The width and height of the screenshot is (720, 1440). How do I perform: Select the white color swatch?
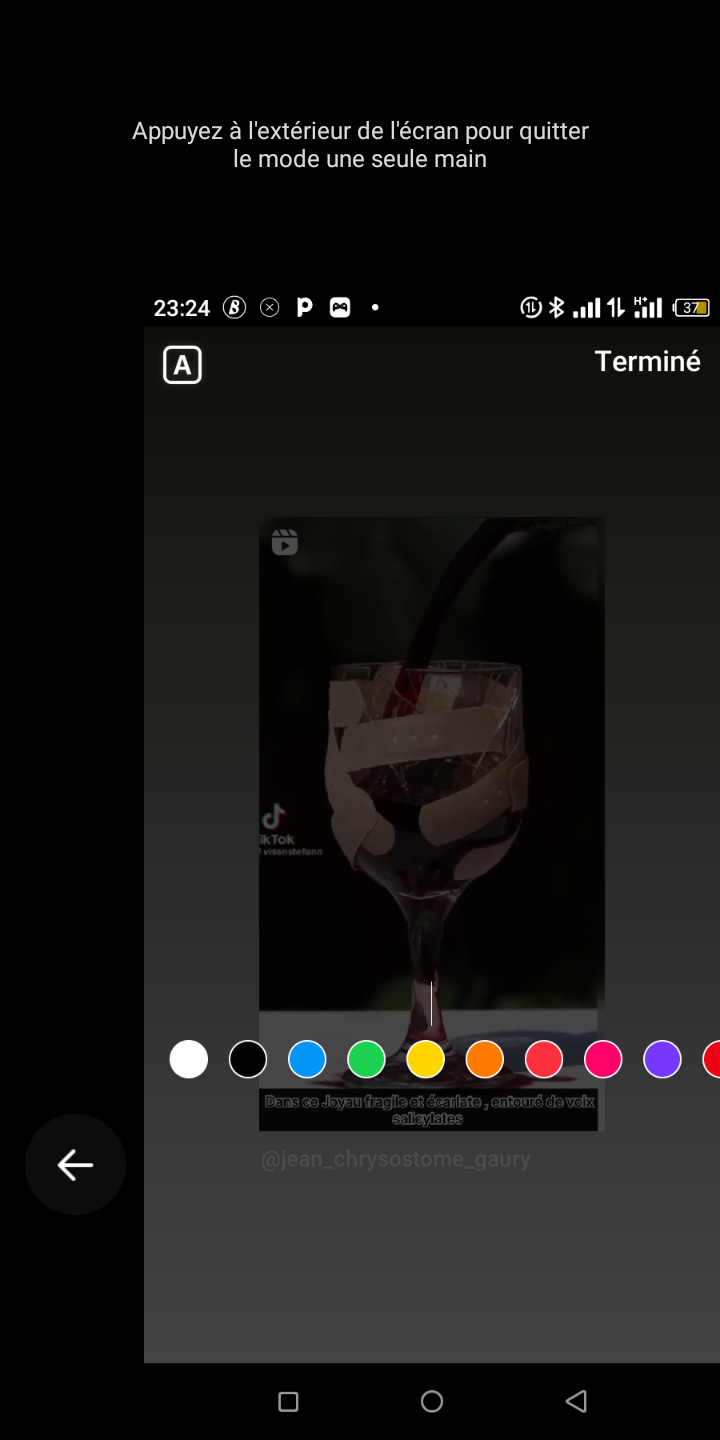189,1059
